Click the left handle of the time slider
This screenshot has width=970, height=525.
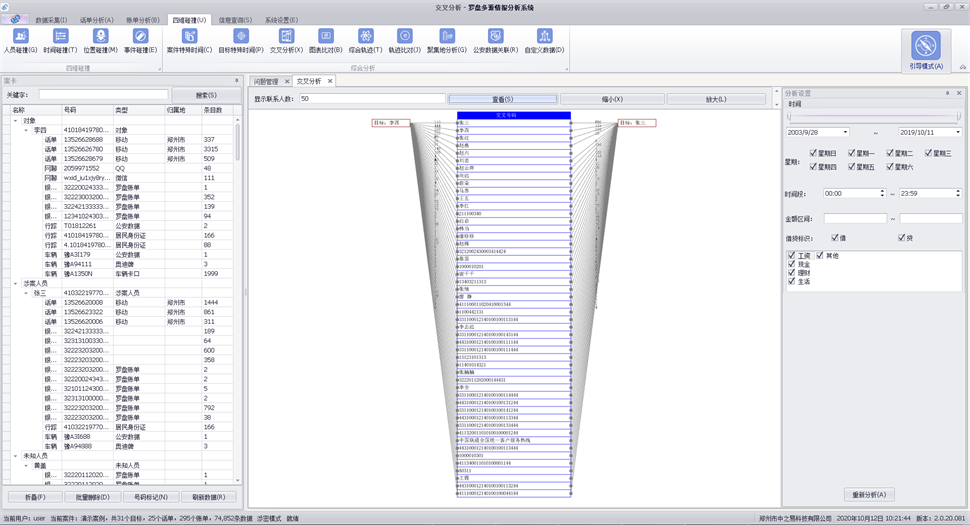(789, 116)
